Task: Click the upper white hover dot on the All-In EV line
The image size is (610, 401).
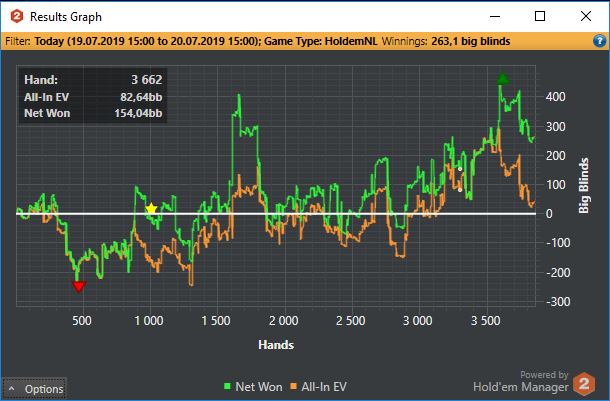Action: (x=460, y=169)
